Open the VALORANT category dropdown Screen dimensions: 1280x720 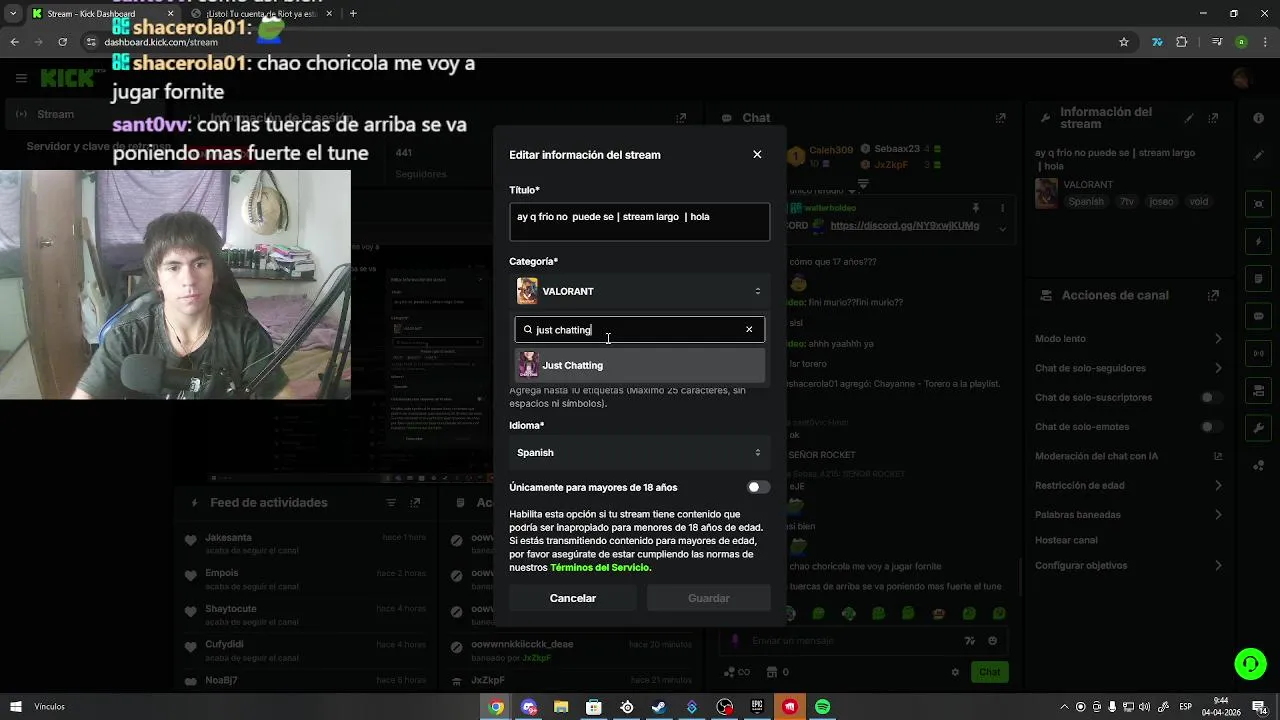pyautogui.click(x=640, y=291)
